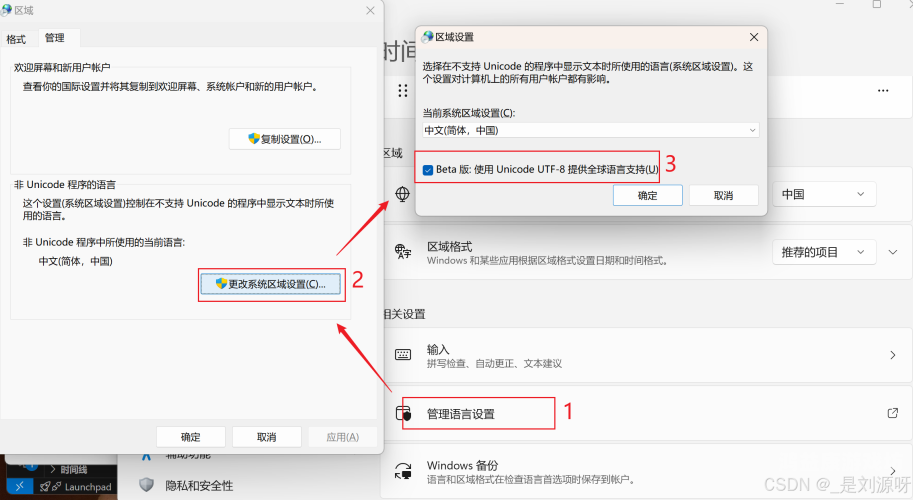The height and width of the screenshot is (500, 913).
Task: Open the 输入 settings row chevron
Action: [893, 354]
